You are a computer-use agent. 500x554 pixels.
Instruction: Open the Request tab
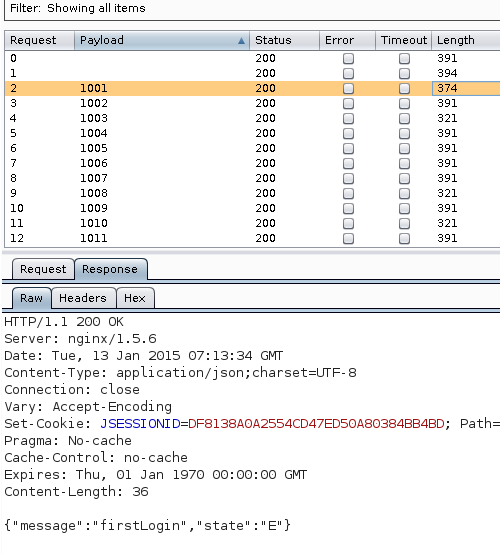click(x=43, y=269)
